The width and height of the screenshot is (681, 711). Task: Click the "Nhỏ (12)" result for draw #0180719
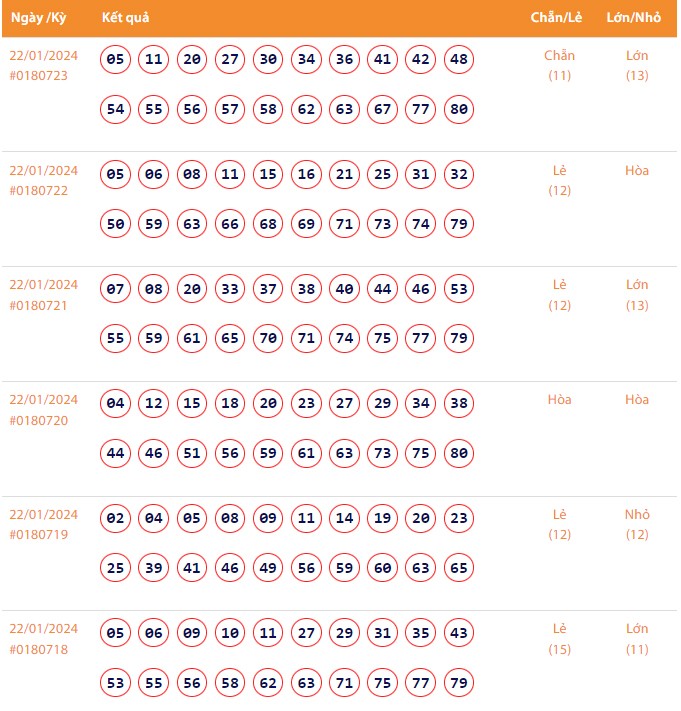tap(637, 524)
